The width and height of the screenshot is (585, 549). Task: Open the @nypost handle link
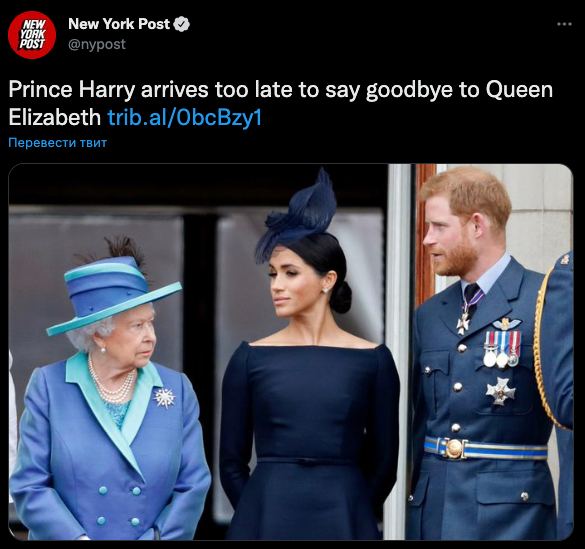point(97,44)
